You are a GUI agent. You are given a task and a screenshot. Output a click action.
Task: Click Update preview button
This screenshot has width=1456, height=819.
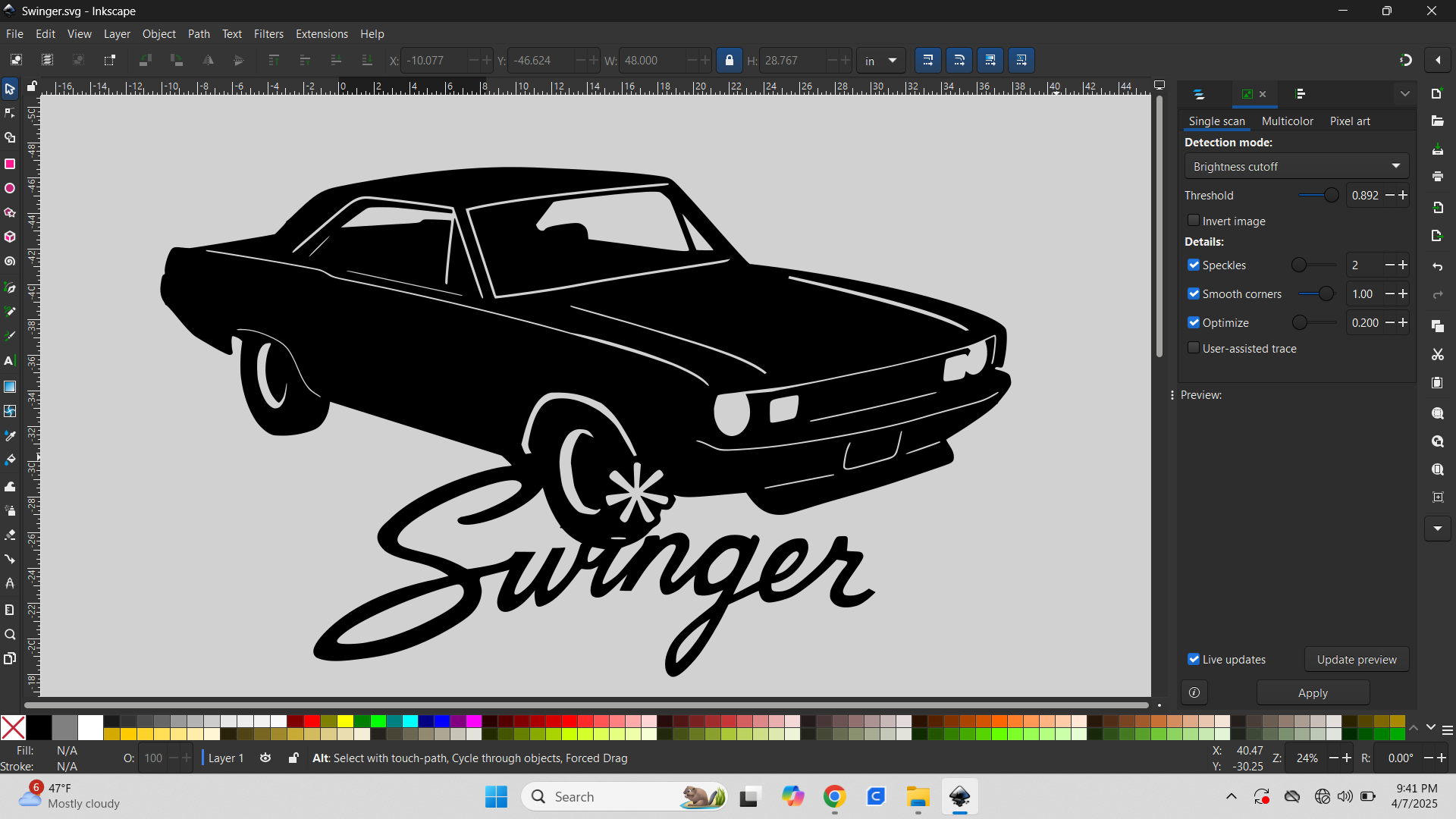pyautogui.click(x=1357, y=659)
